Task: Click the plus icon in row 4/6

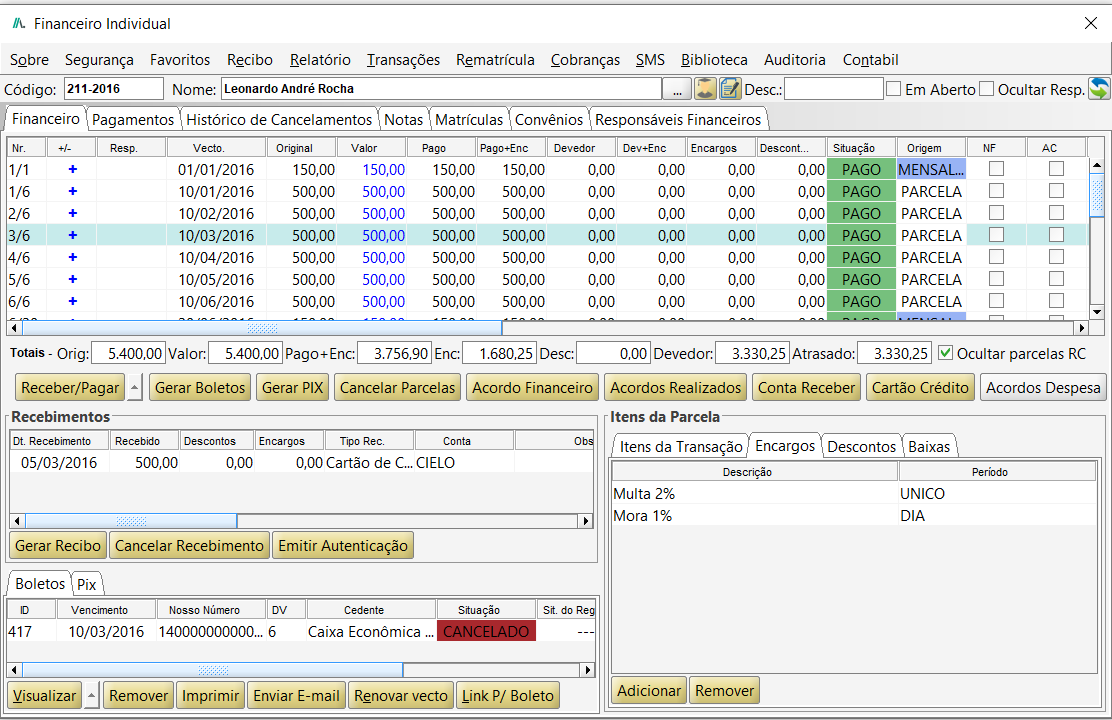Action: click(x=72, y=257)
